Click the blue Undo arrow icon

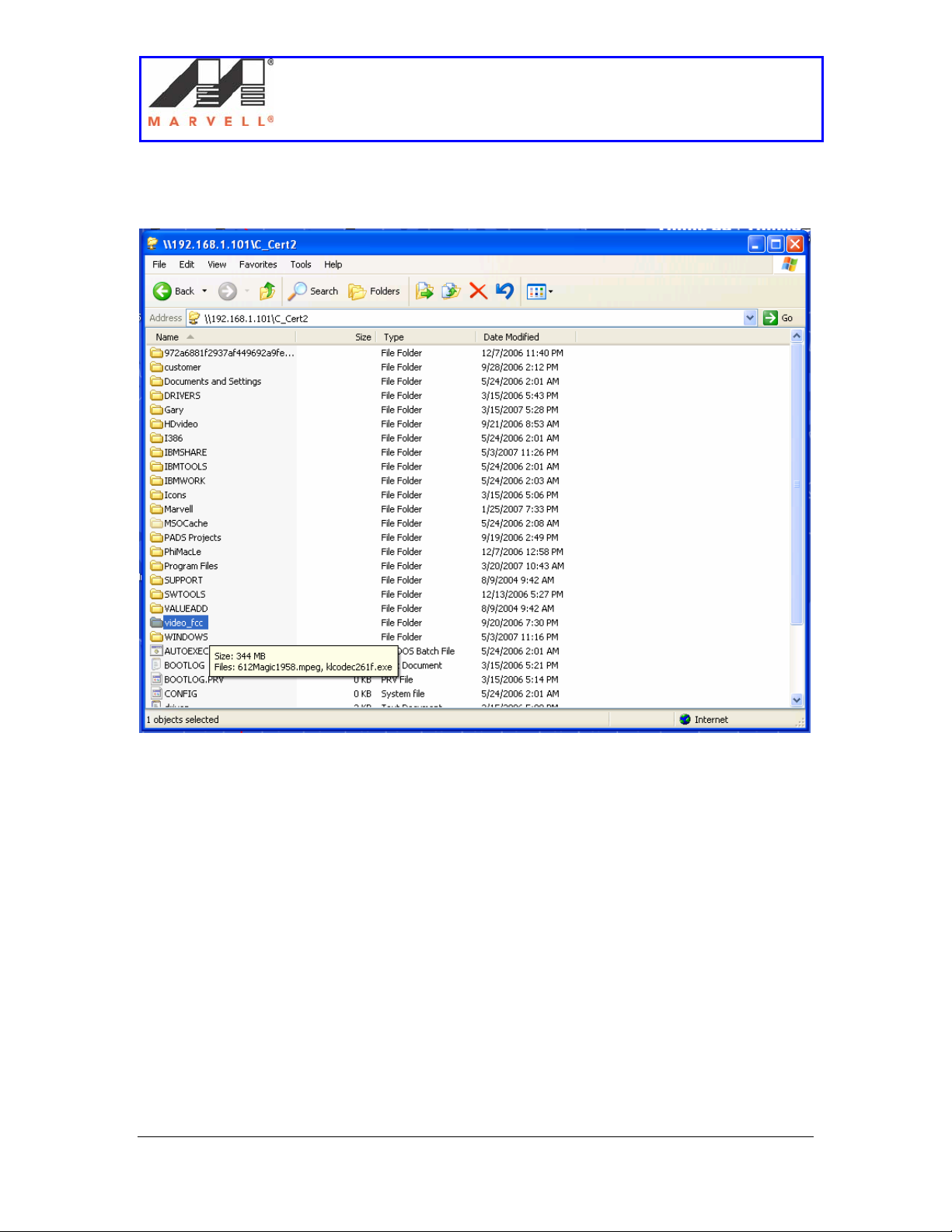[x=504, y=291]
